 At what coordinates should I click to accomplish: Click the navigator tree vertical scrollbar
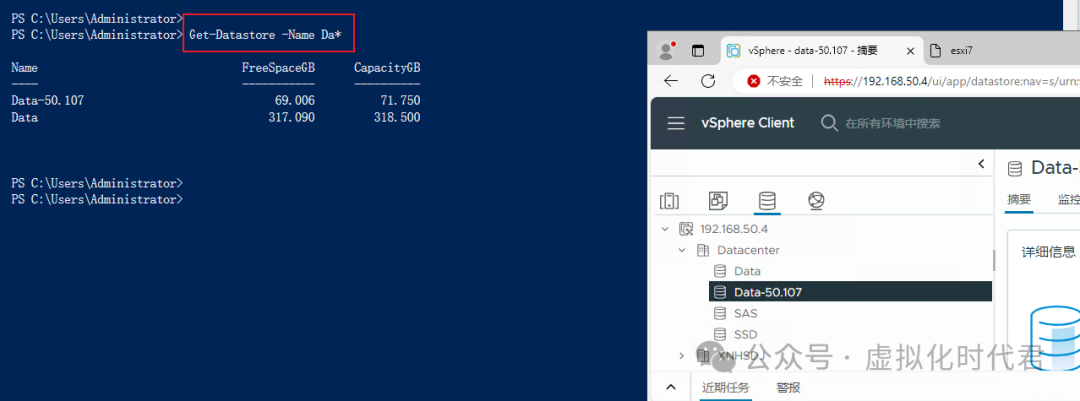tap(993, 260)
